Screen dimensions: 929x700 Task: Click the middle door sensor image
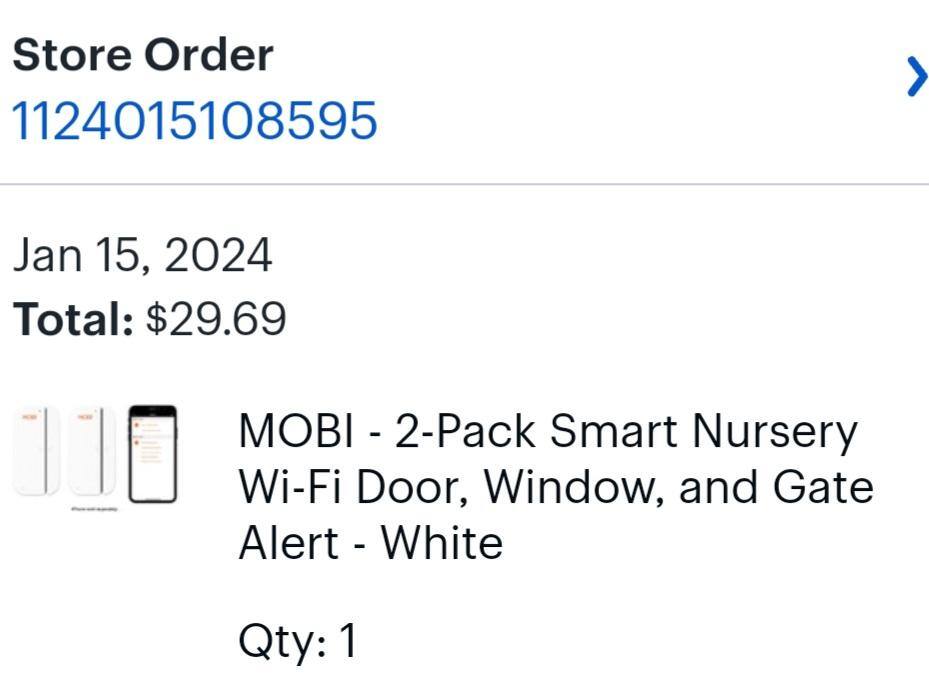[x=92, y=453]
